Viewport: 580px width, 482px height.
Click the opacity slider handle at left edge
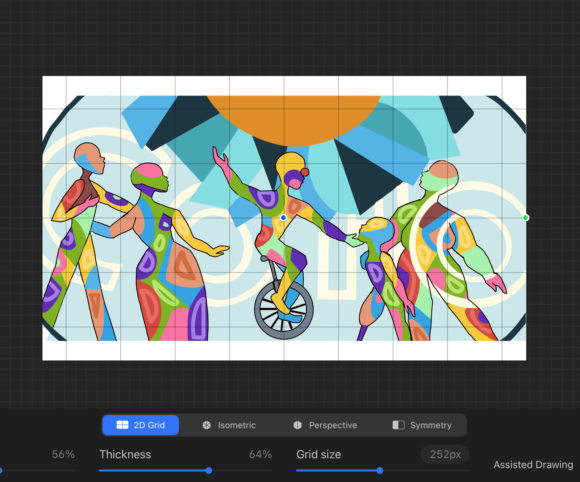(x=1, y=471)
